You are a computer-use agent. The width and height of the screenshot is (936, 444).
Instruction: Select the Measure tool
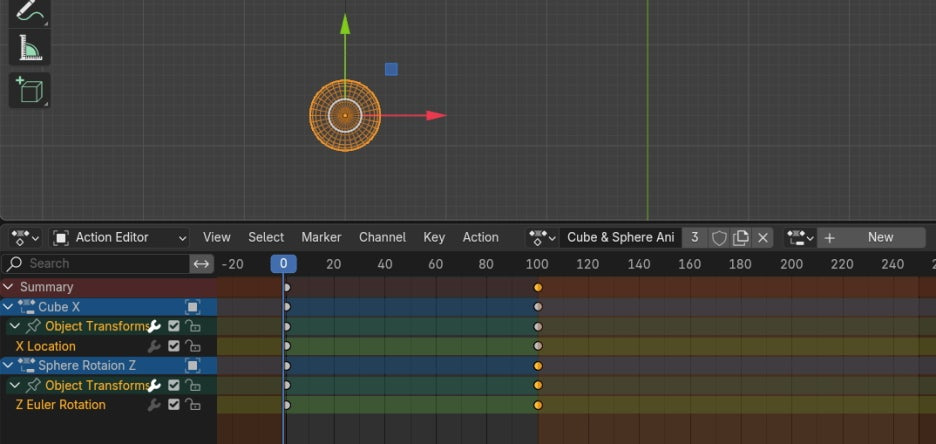point(29,47)
